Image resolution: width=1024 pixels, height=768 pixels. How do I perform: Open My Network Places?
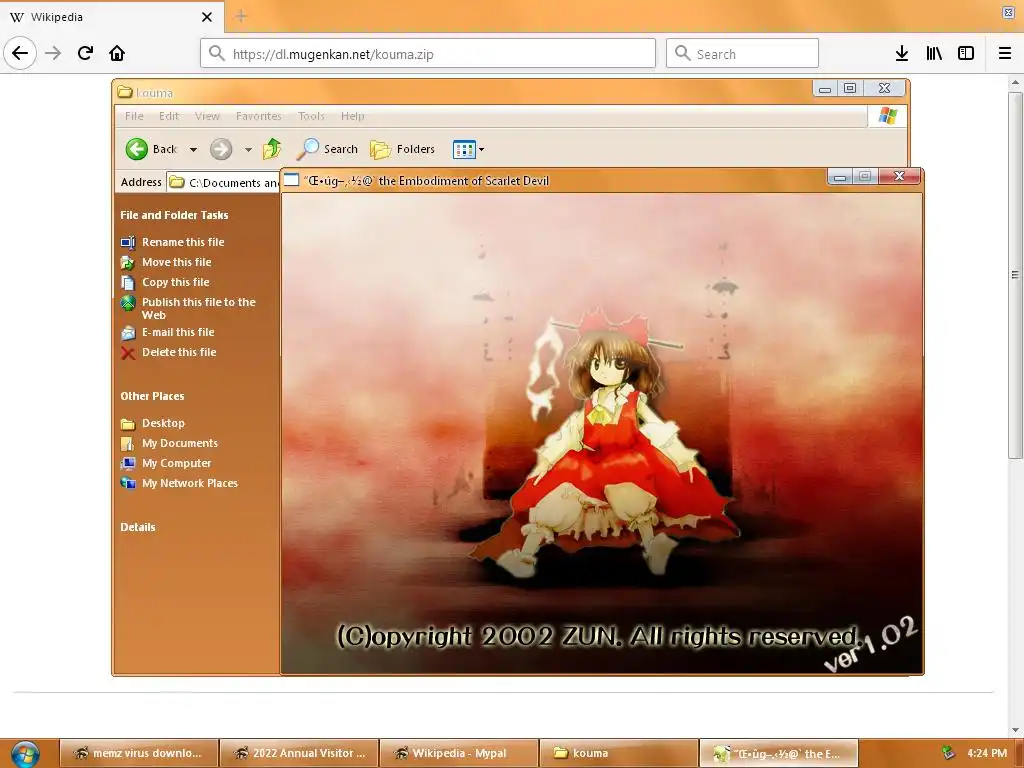point(189,483)
